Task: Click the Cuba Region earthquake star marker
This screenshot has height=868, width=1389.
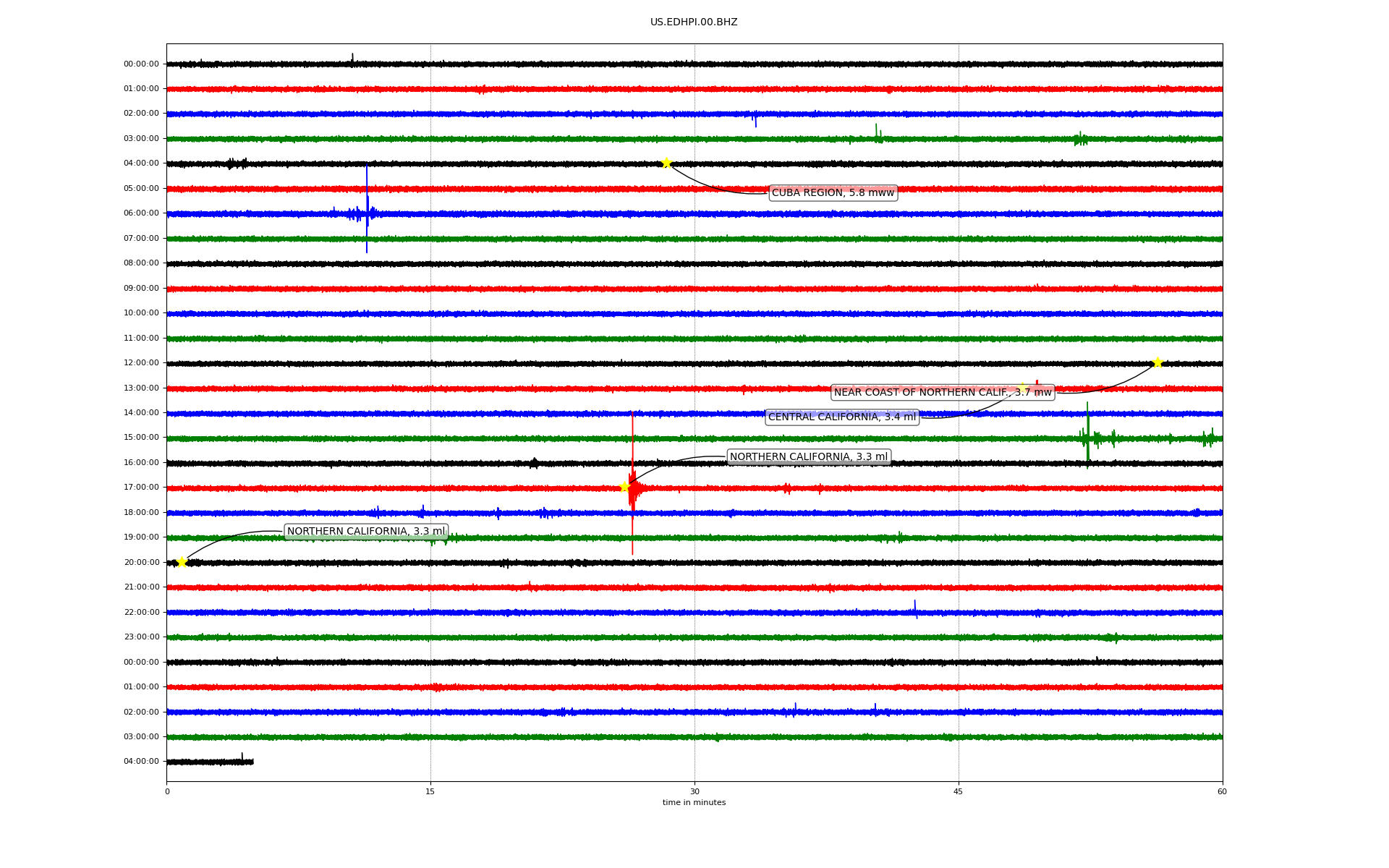Action: click(666, 163)
